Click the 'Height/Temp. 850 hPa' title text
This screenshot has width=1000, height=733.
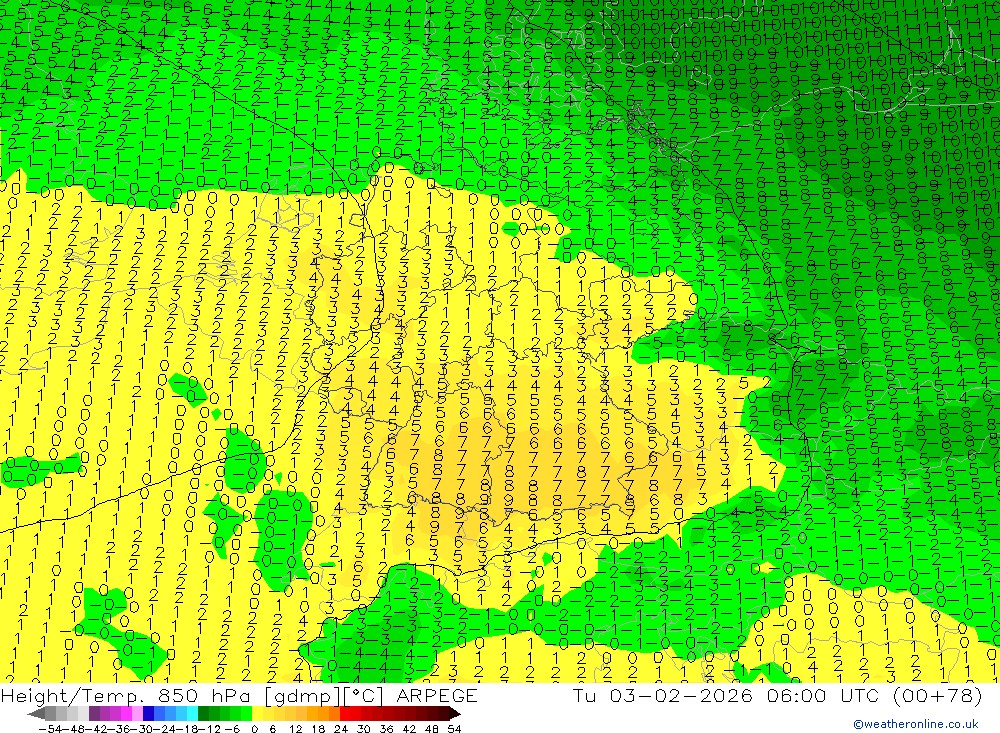[127, 695]
